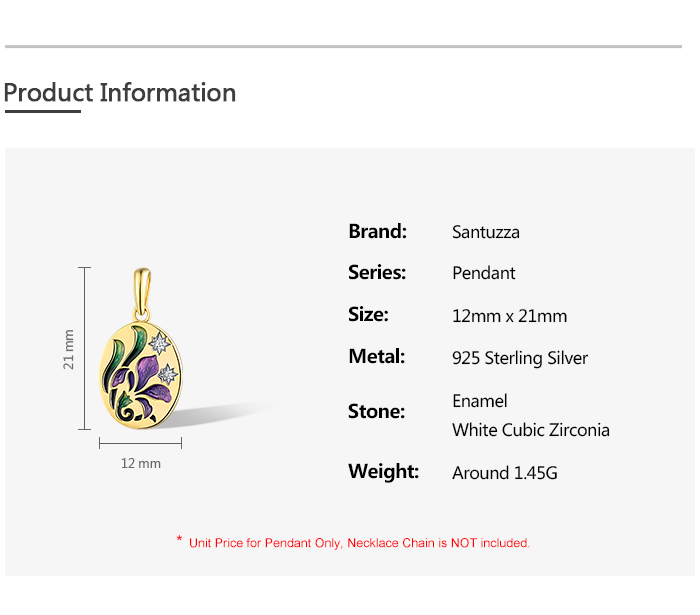The image size is (700, 615).
Task: Click the "21 mm" height dimension label
Action: 69,349
